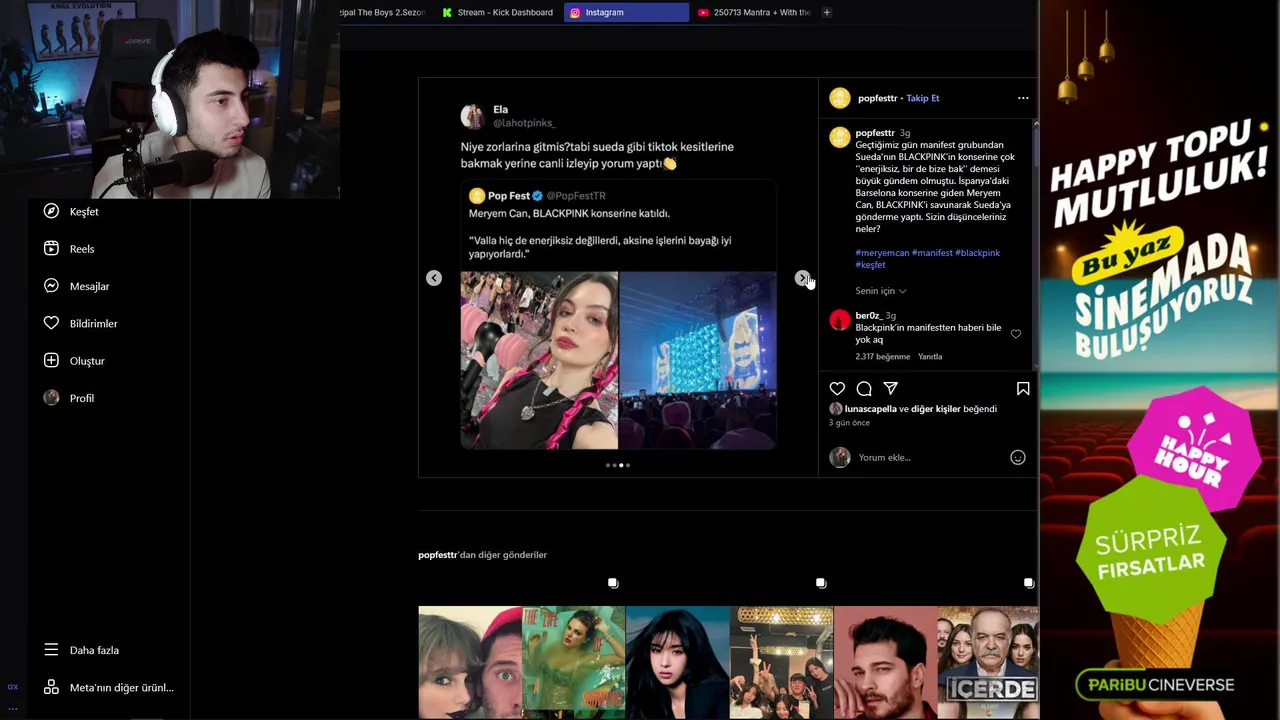
Task: Switch to the 250713 Mantra YouTube tab
Action: coord(754,12)
